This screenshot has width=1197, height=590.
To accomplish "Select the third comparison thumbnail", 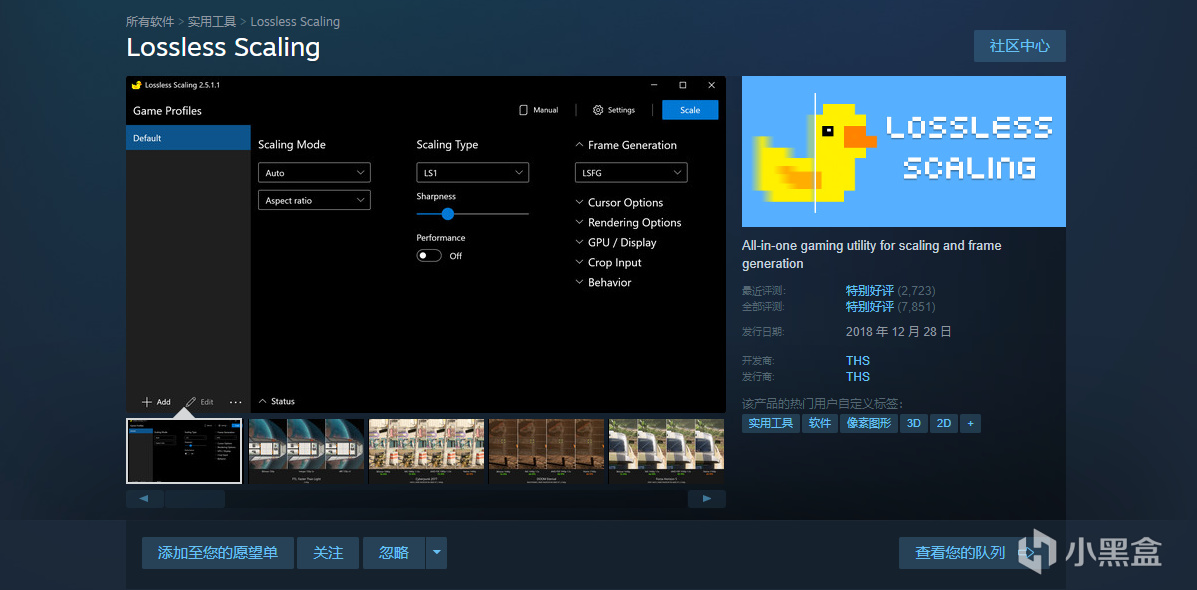I will tap(427, 451).
